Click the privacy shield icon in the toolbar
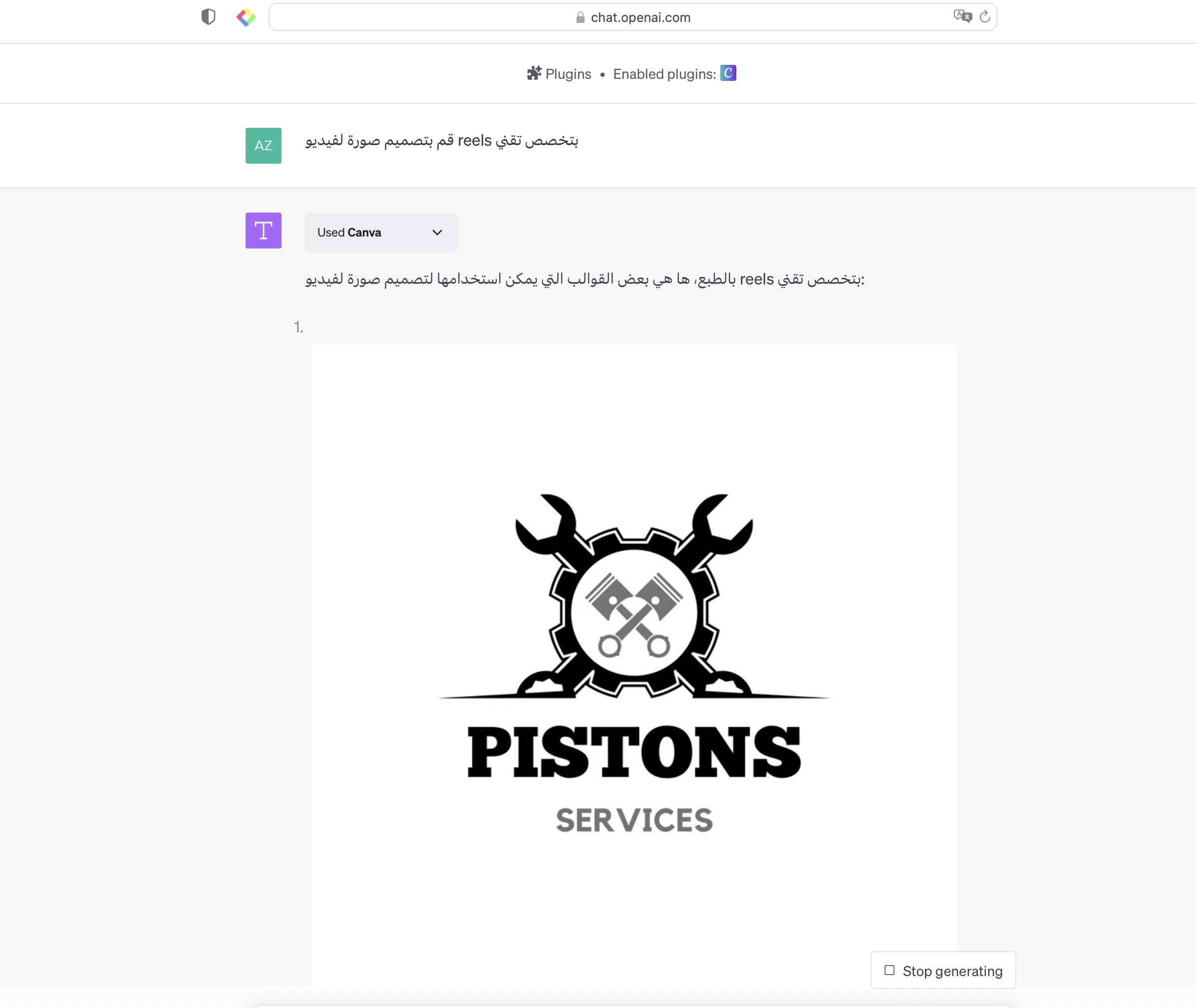 [x=208, y=17]
